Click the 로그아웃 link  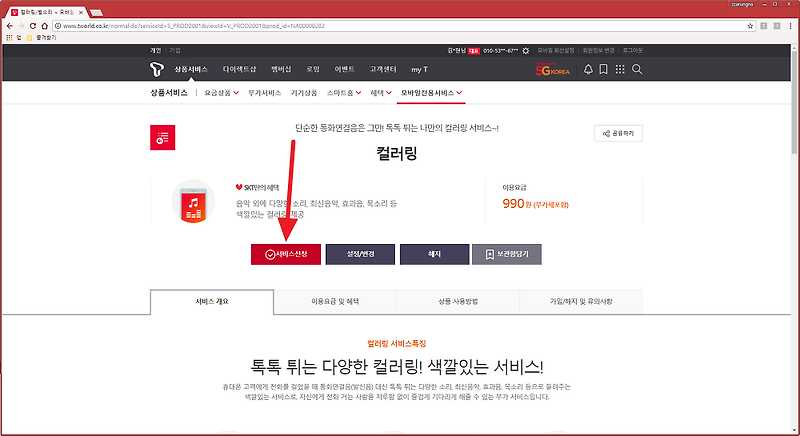633,50
